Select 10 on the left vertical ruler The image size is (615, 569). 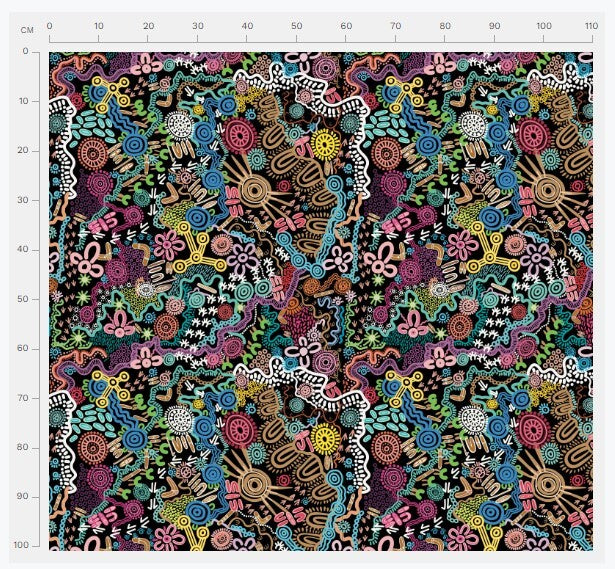pos(23,101)
